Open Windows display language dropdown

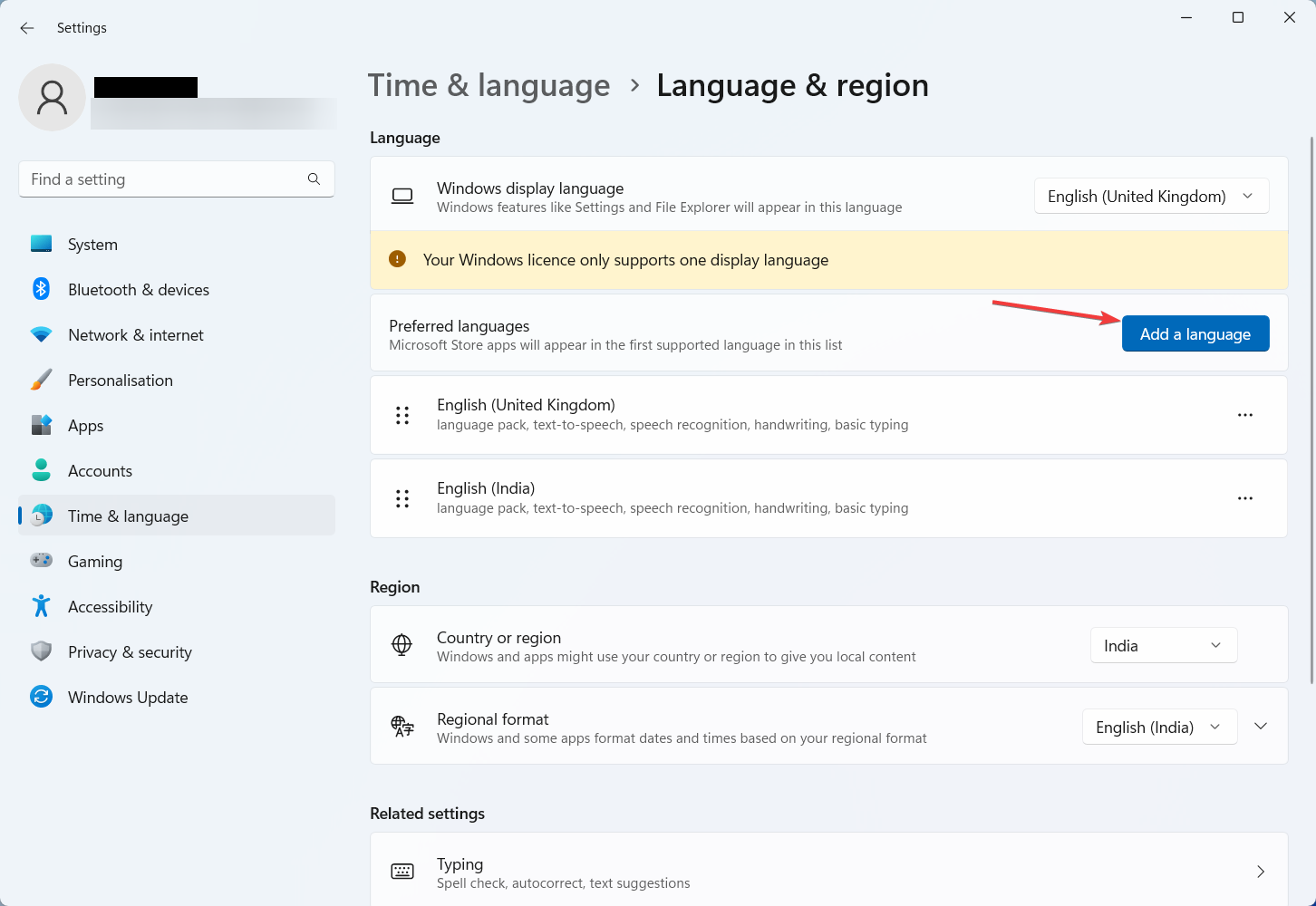(x=1152, y=196)
